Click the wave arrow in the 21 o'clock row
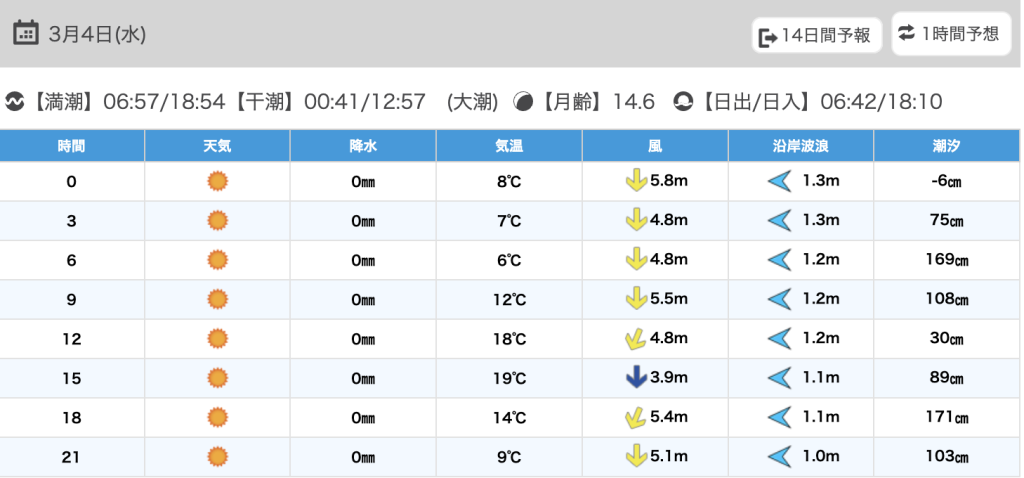Image resolution: width=1024 pixels, height=478 pixels. (x=779, y=457)
